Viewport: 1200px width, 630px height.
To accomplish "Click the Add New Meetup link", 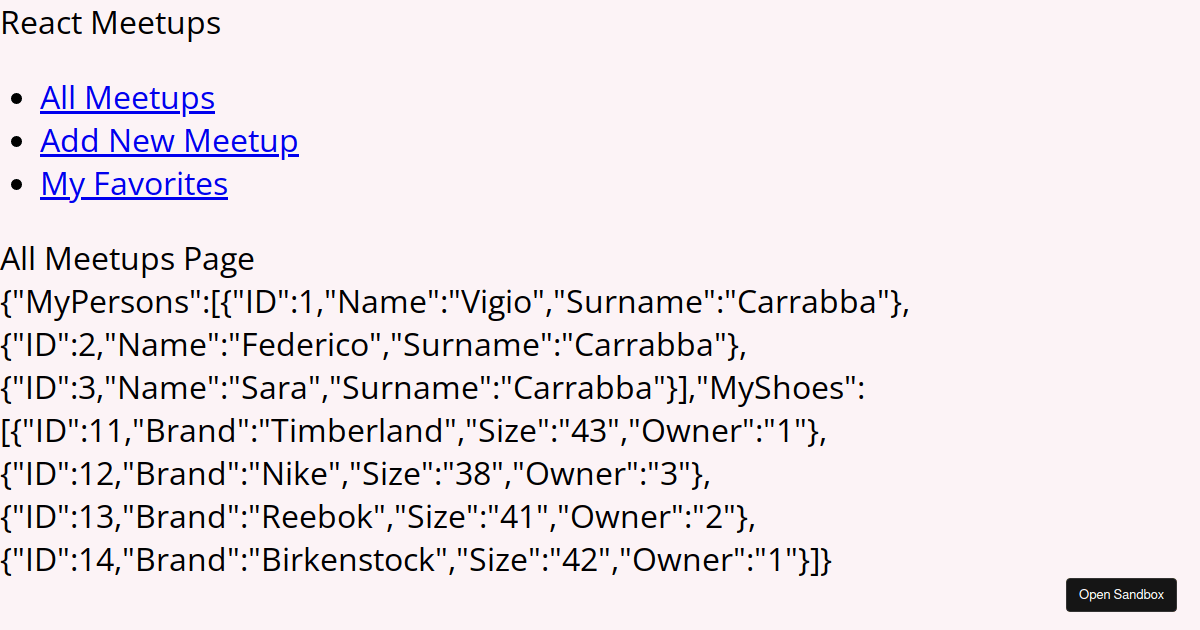I will [169, 140].
